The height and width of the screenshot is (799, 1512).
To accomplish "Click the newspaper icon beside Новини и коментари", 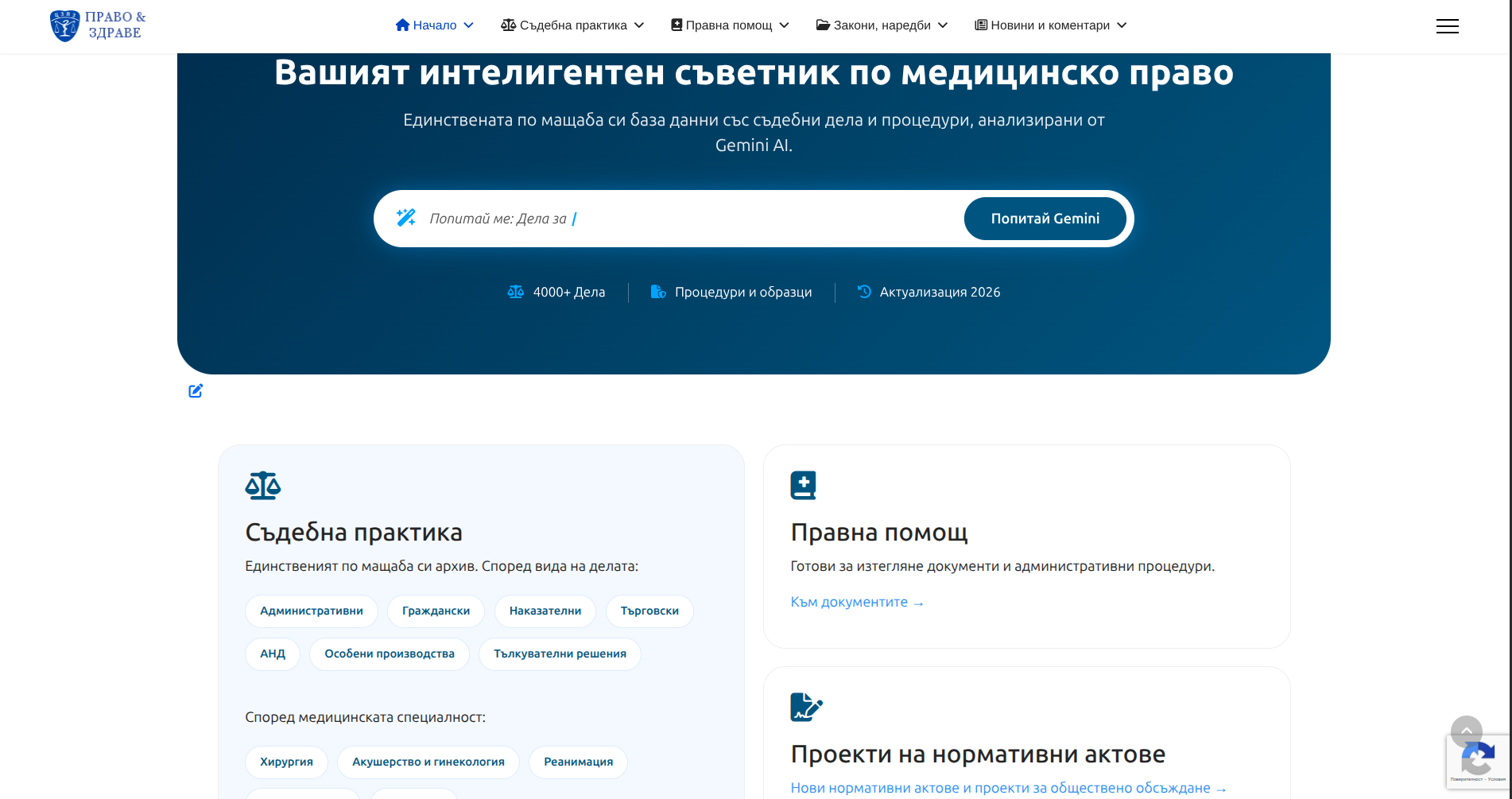I will [981, 25].
